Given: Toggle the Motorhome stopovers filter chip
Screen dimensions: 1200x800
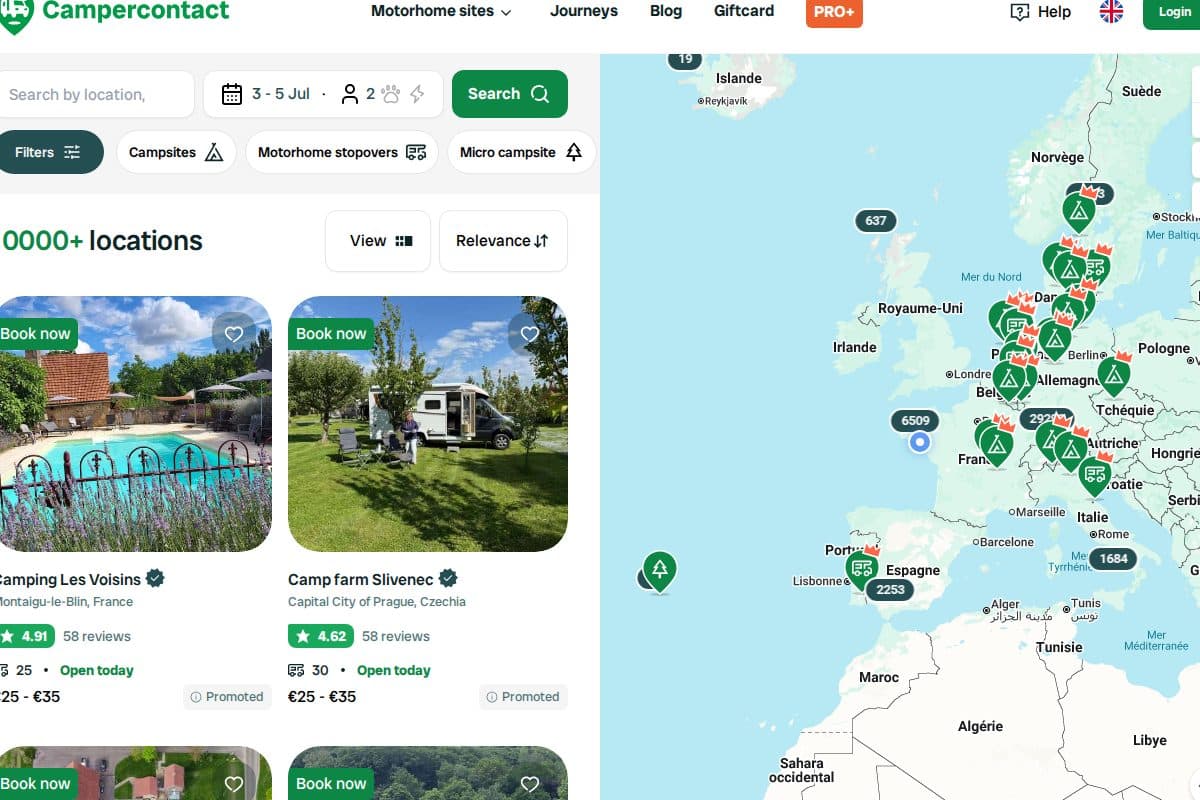Looking at the screenshot, I should [342, 152].
